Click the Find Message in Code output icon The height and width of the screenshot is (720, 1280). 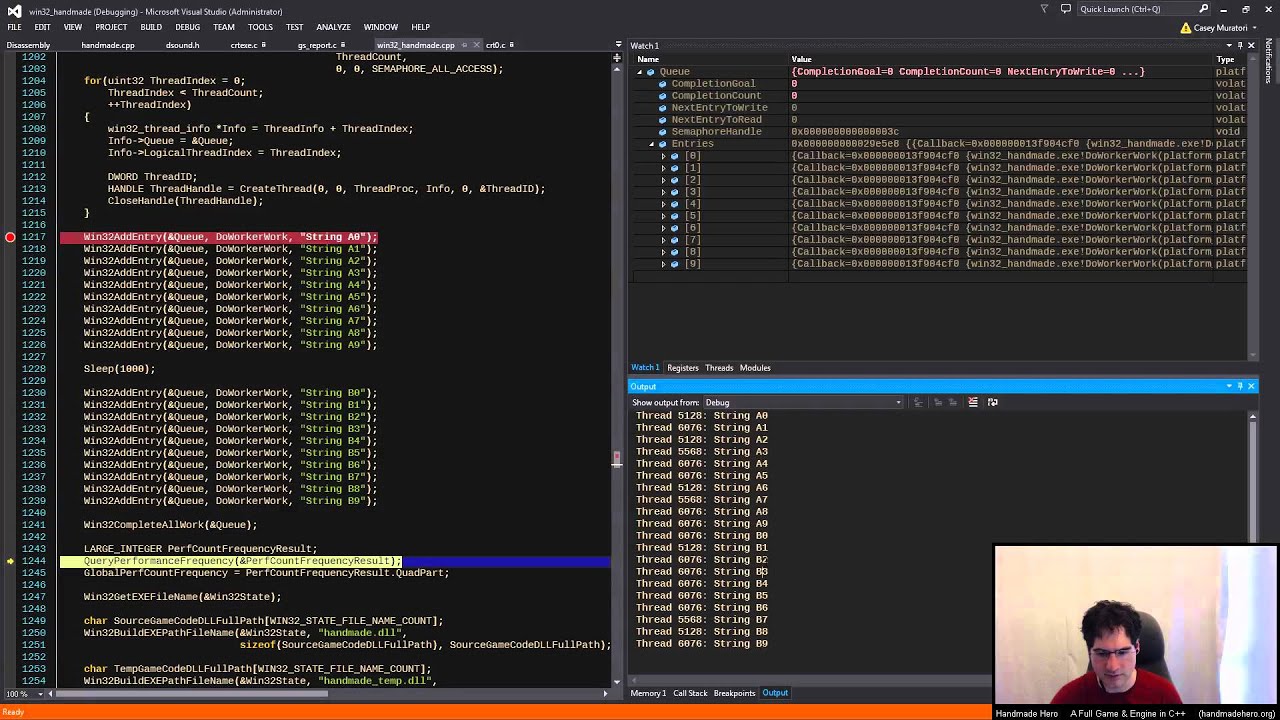coord(920,402)
